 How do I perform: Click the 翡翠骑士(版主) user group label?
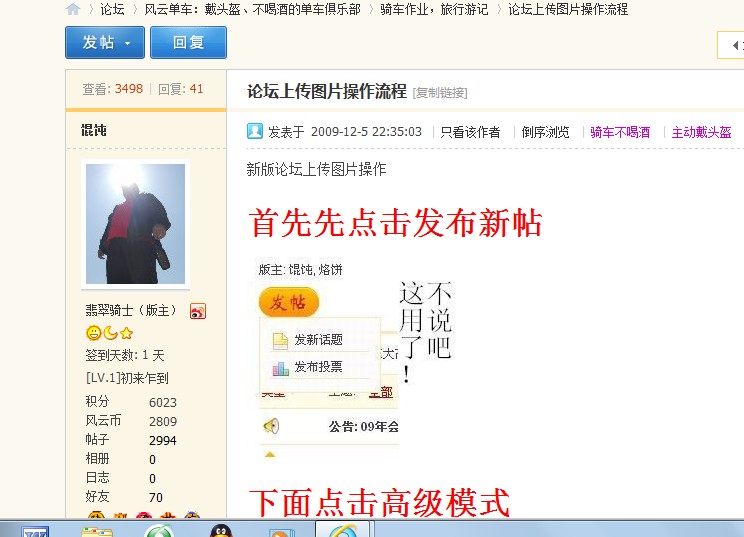coord(131,310)
